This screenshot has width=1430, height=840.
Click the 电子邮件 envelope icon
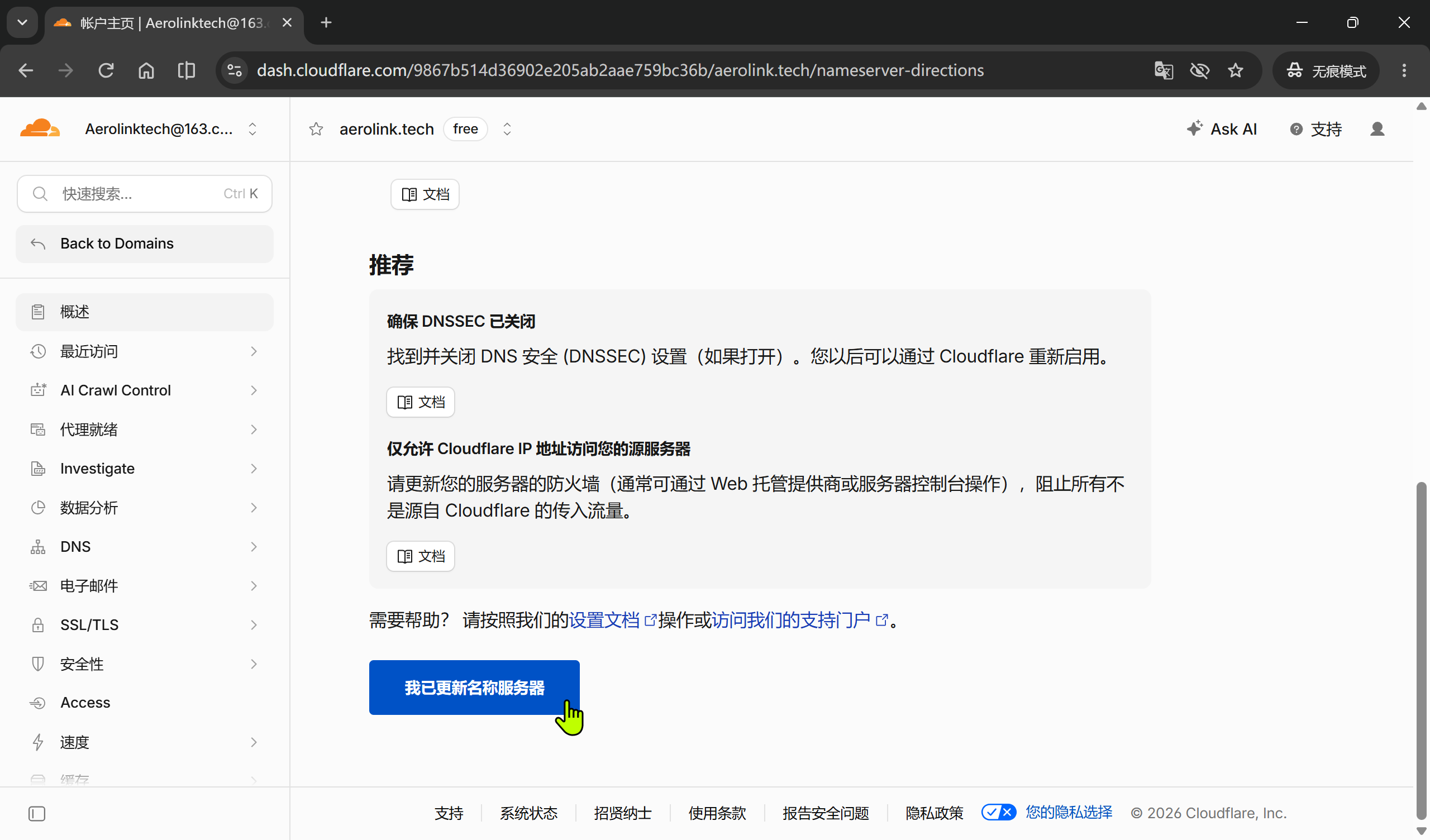point(38,586)
